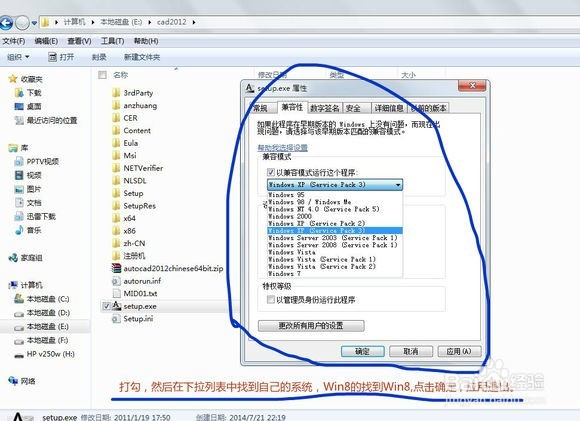
Task: Choose Windows Vista (Service Pack 2) option
Action: [335, 266]
